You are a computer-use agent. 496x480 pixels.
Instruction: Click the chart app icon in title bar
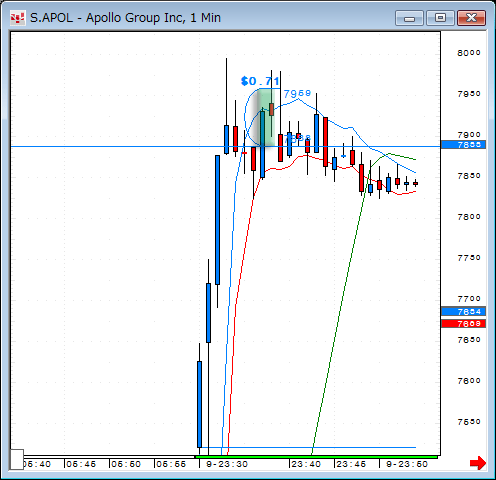coord(17,18)
